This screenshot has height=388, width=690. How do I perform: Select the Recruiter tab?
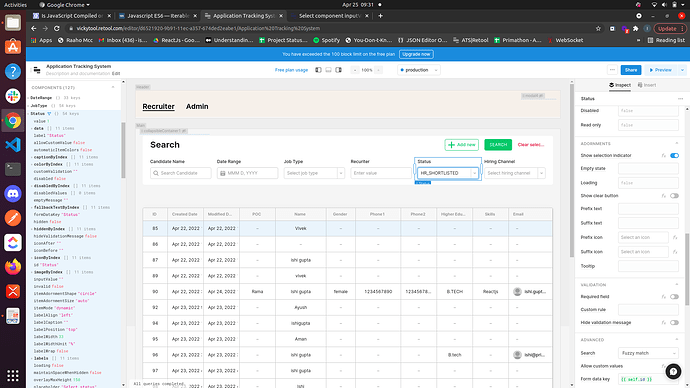click(x=158, y=106)
